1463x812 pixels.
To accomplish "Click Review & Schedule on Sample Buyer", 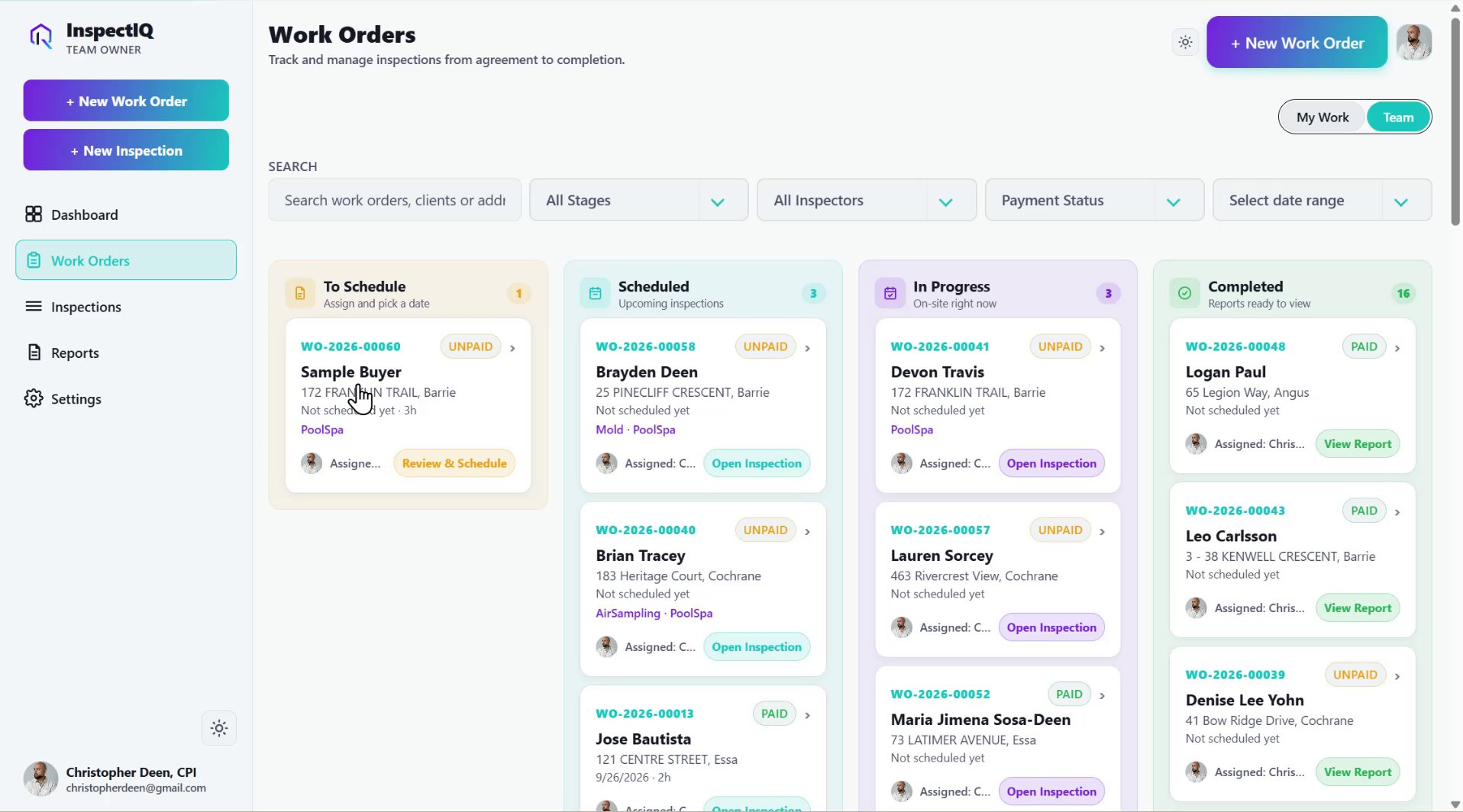I will [454, 463].
